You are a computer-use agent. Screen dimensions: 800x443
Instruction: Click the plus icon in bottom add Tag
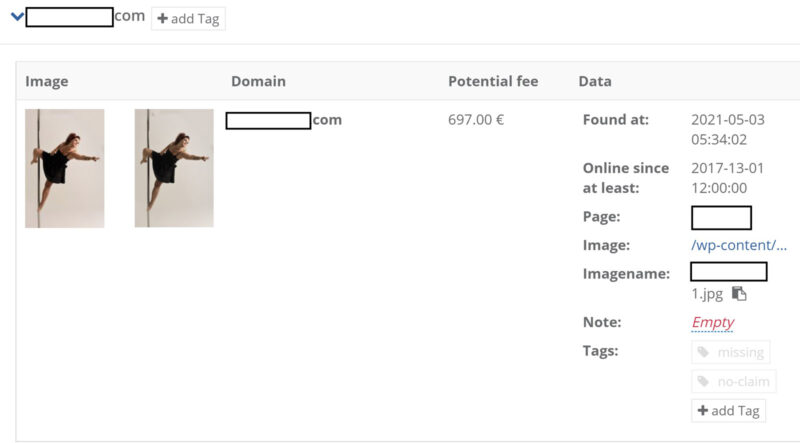(x=703, y=410)
